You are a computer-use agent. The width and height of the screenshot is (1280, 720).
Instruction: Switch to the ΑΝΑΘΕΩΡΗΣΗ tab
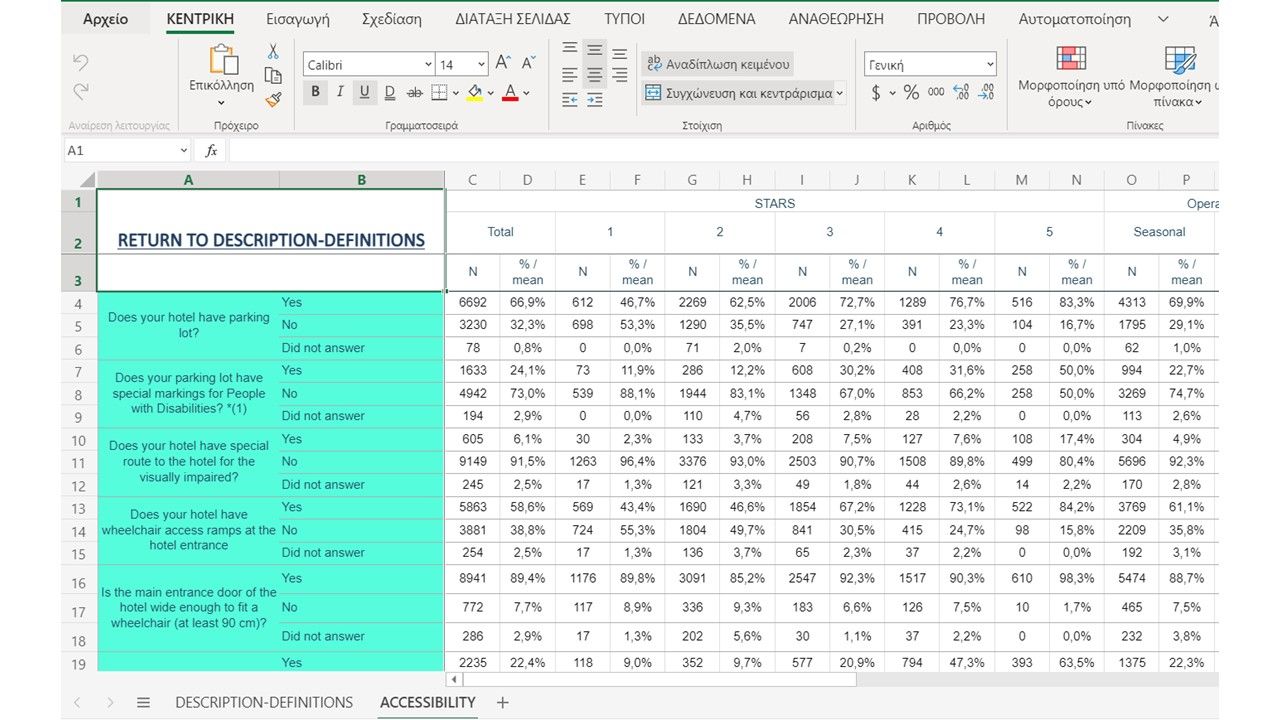click(x=836, y=19)
